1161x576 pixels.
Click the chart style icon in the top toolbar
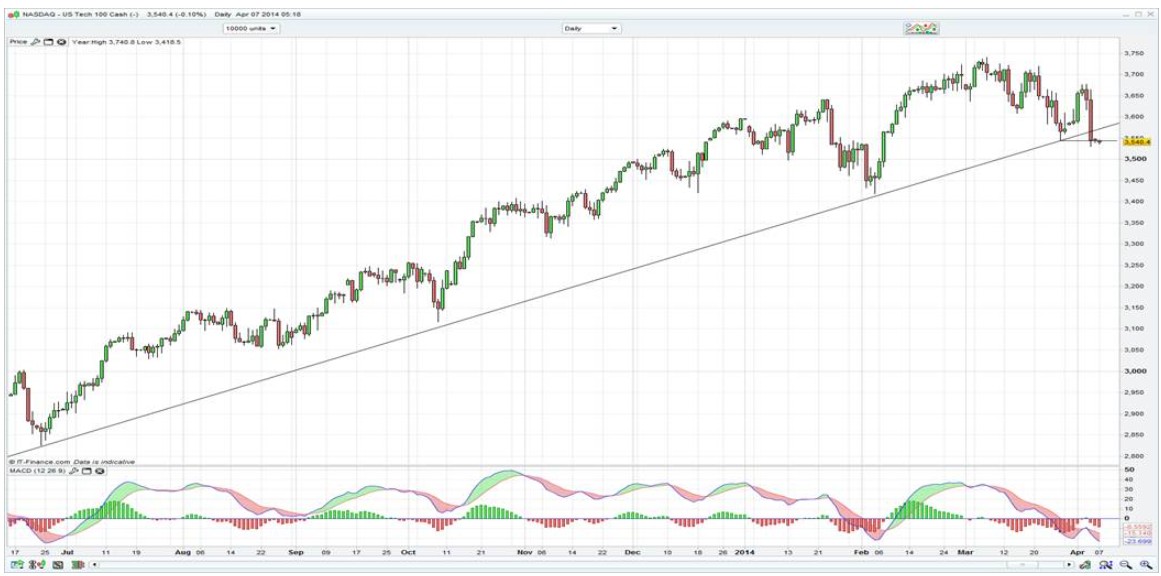point(921,28)
